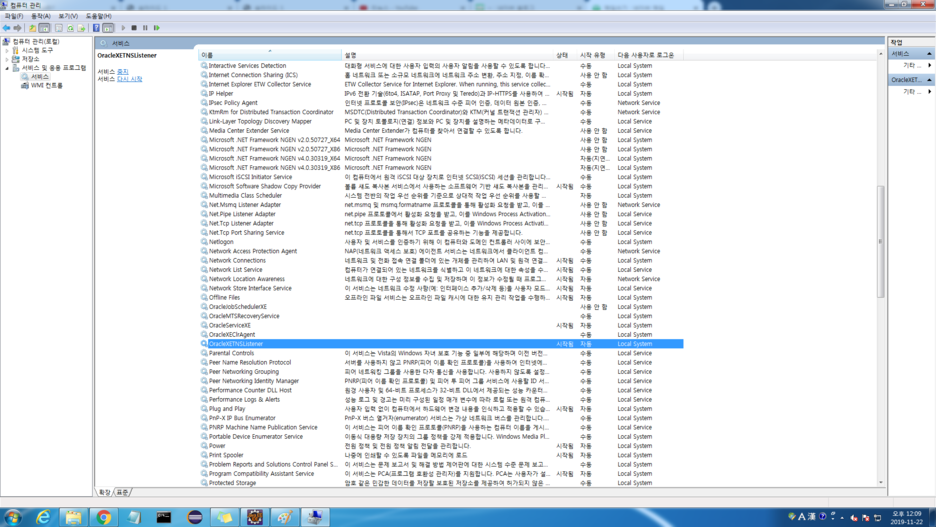This screenshot has height=527, width=936.
Task: Select the OracleXEClrAgent service
Action: pos(441,335)
